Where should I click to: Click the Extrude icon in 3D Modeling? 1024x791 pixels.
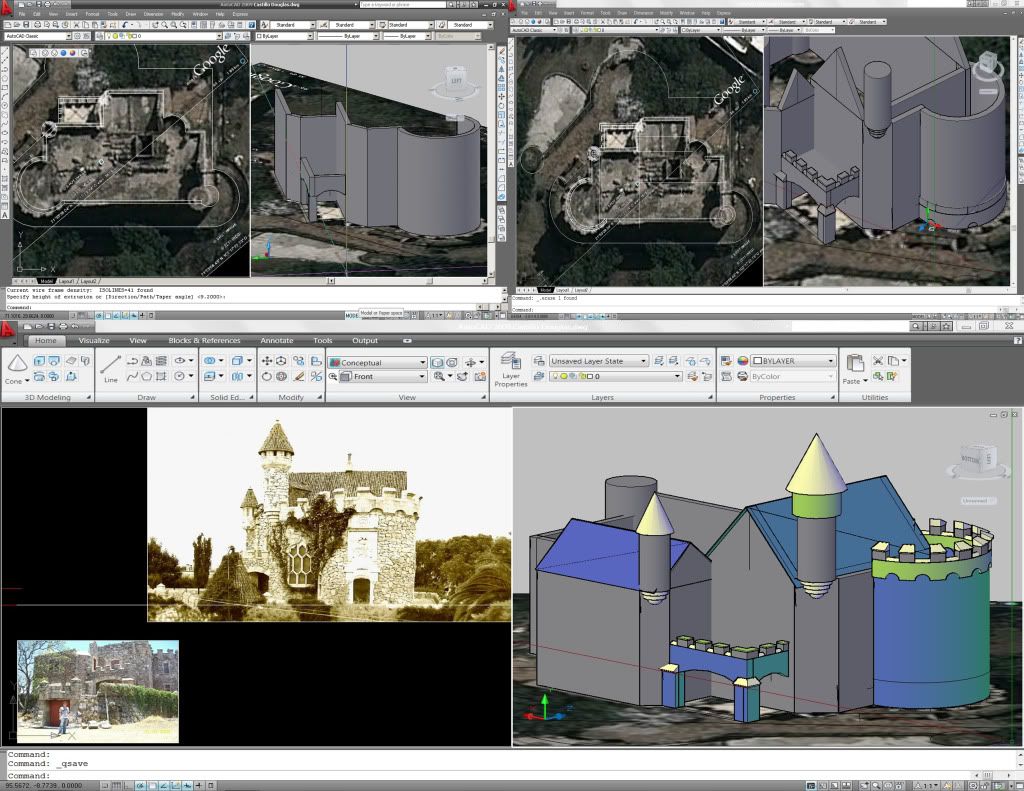[39, 361]
